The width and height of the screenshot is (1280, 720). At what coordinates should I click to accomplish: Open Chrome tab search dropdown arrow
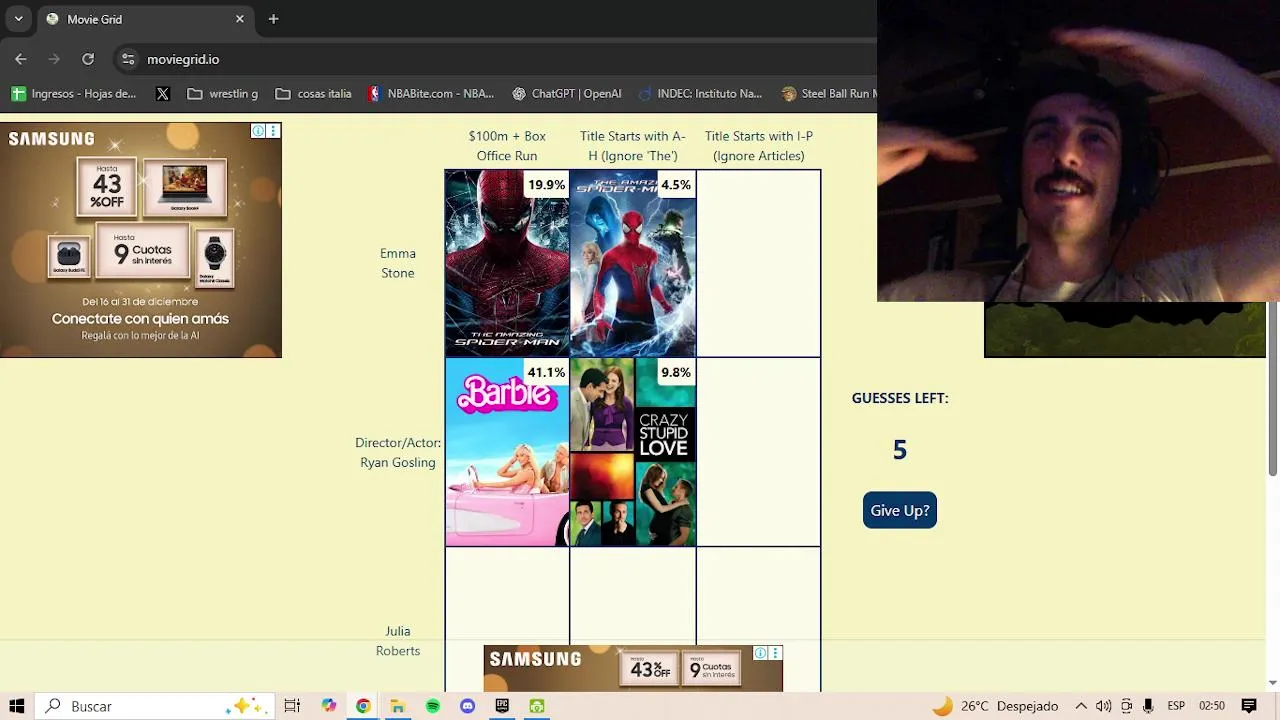tap(18, 19)
